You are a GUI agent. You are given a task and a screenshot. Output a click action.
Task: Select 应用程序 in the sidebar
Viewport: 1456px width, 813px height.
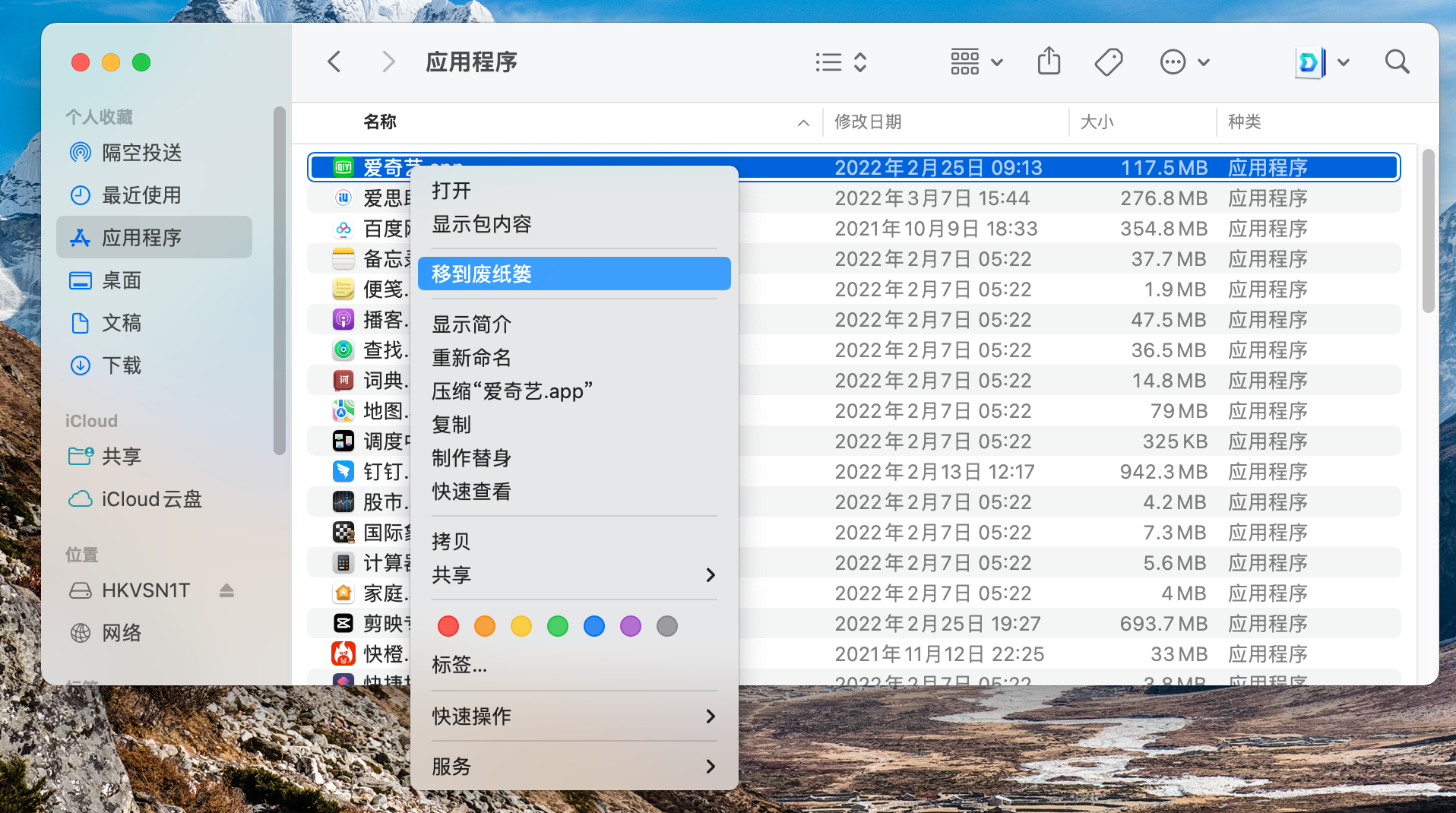154,238
